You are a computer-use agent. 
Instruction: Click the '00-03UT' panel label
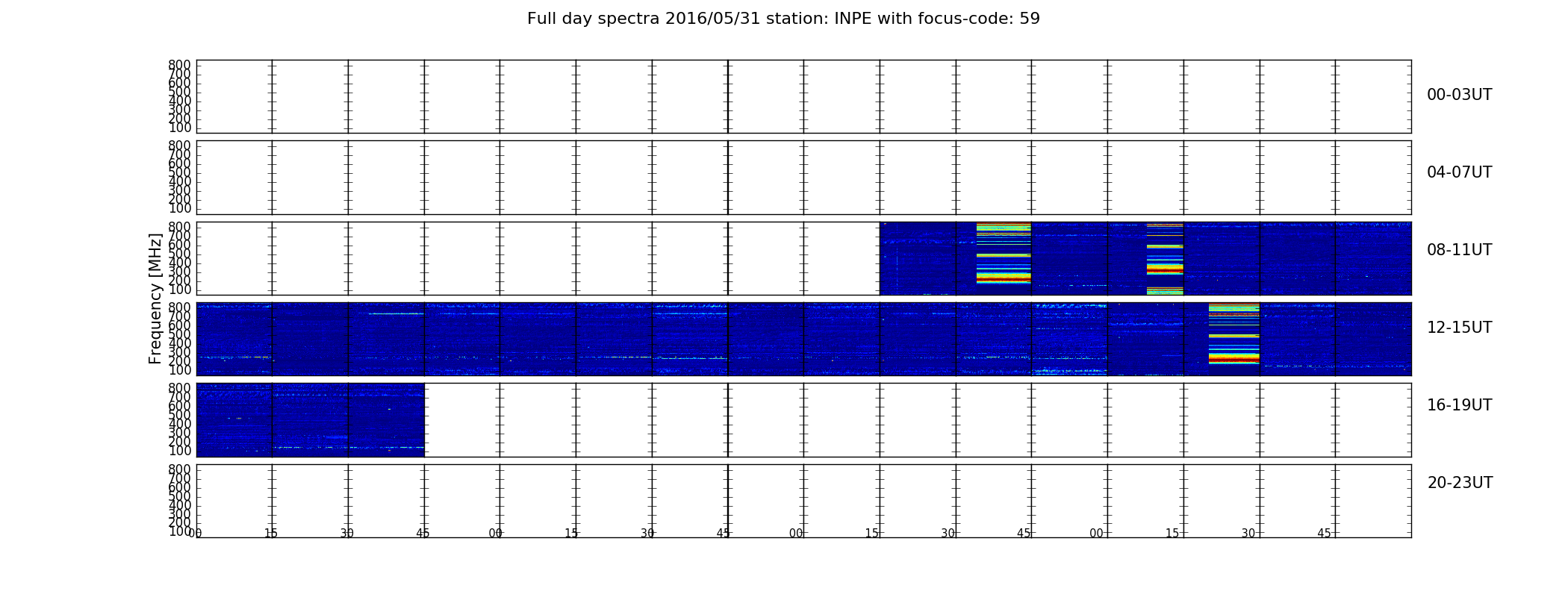(x=1459, y=95)
